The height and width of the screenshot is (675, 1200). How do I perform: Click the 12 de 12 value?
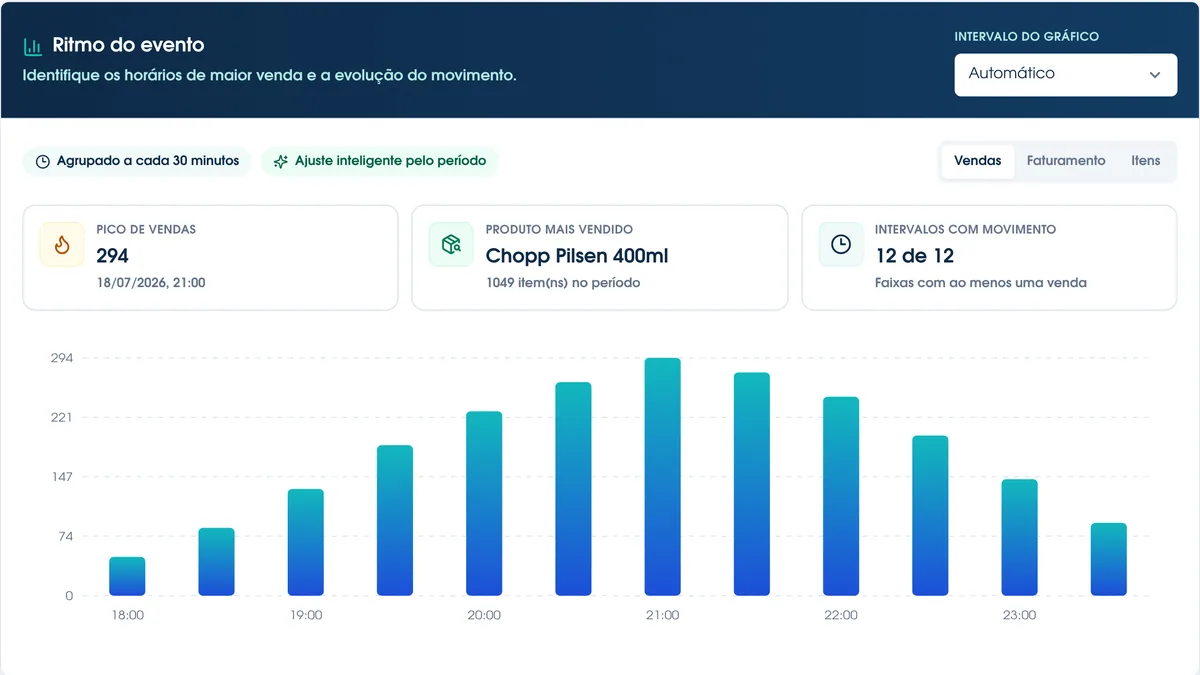click(915, 256)
